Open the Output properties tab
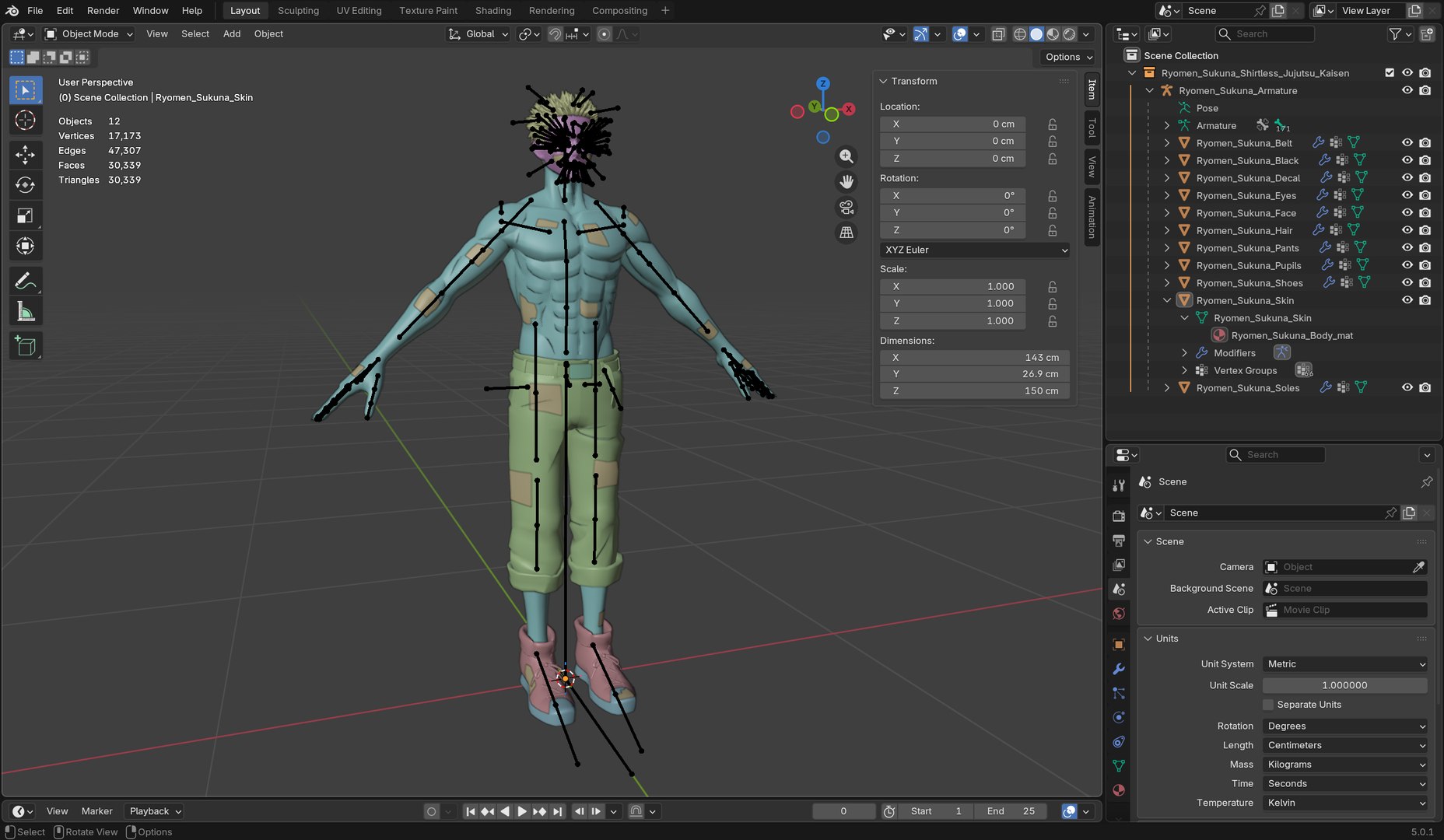Viewport: 1444px width, 840px height. pyautogui.click(x=1119, y=540)
